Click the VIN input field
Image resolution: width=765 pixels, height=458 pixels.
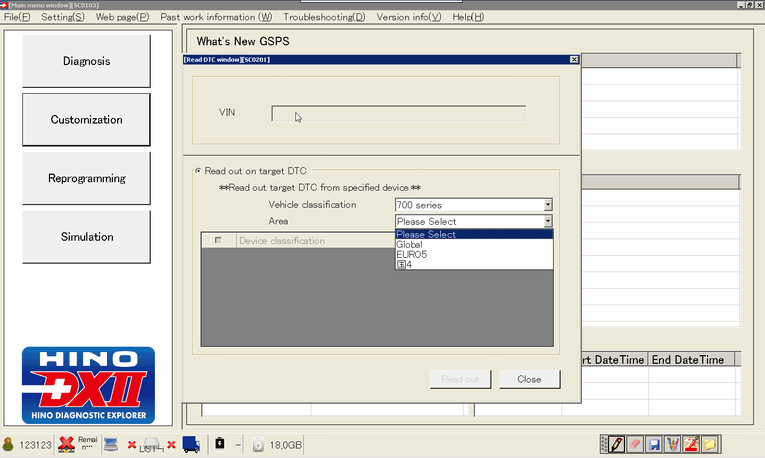pyautogui.click(x=398, y=113)
